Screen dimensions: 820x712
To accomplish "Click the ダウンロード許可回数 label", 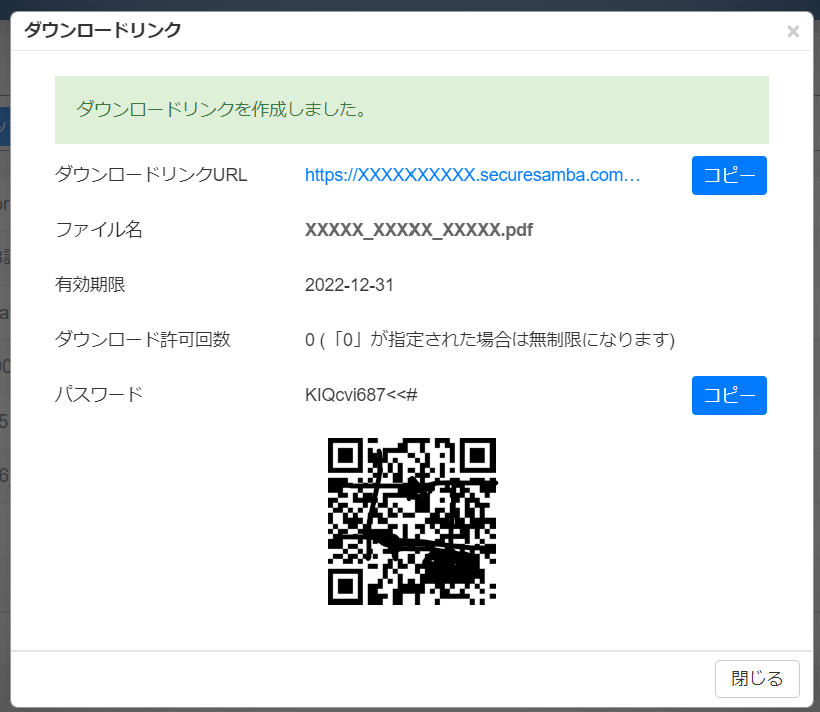I will [x=143, y=340].
